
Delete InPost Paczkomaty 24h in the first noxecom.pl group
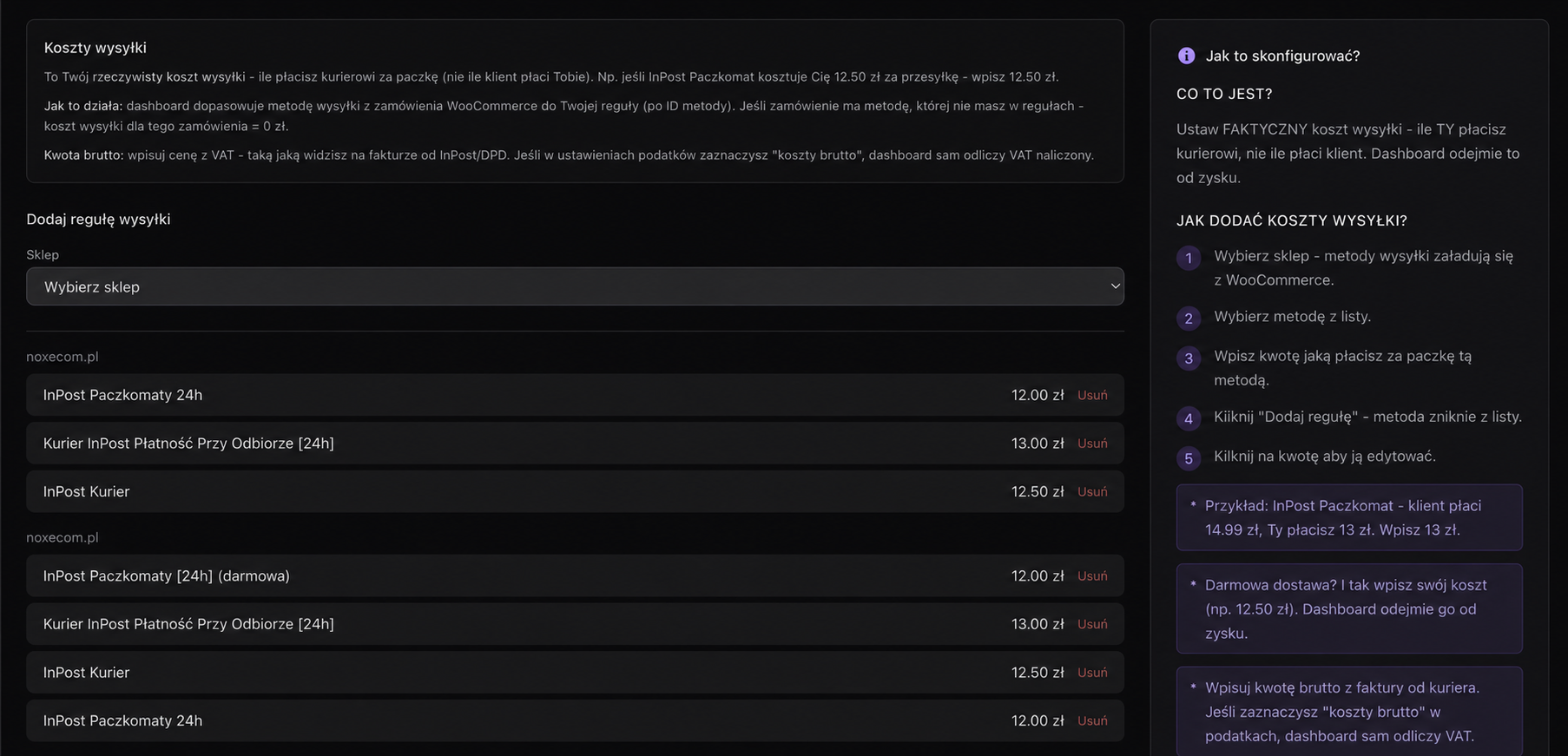click(x=1092, y=395)
